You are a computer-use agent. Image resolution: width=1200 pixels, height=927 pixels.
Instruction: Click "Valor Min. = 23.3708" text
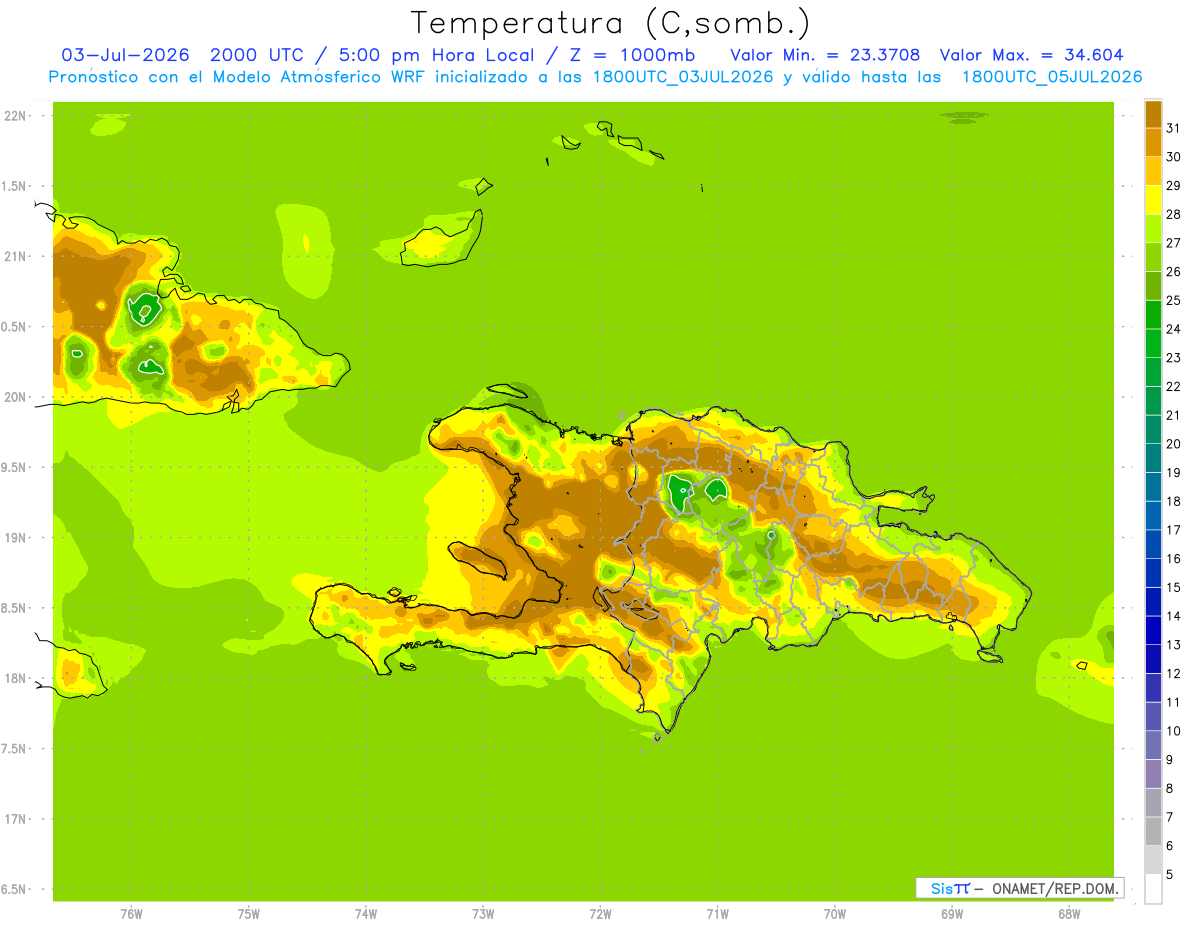coord(825,55)
